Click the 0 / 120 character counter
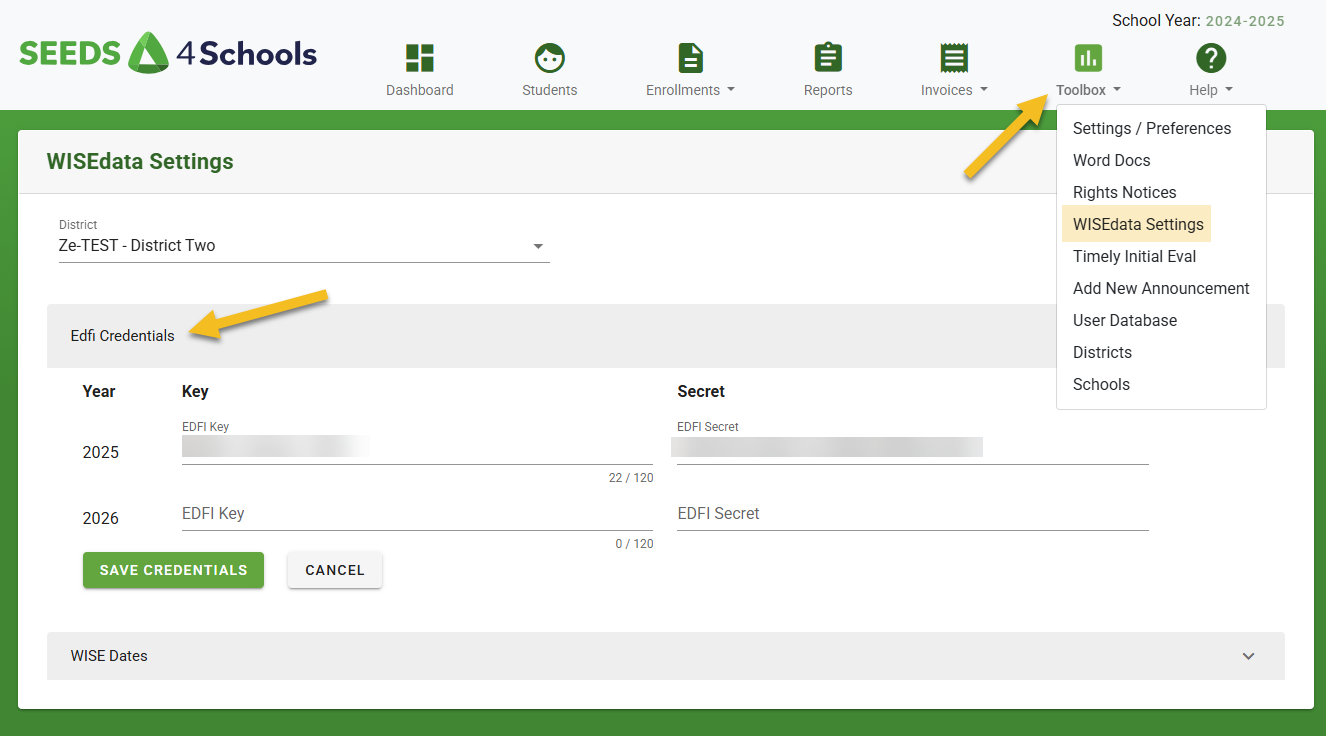This screenshot has width=1326, height=736. click(x=634, y=544)
